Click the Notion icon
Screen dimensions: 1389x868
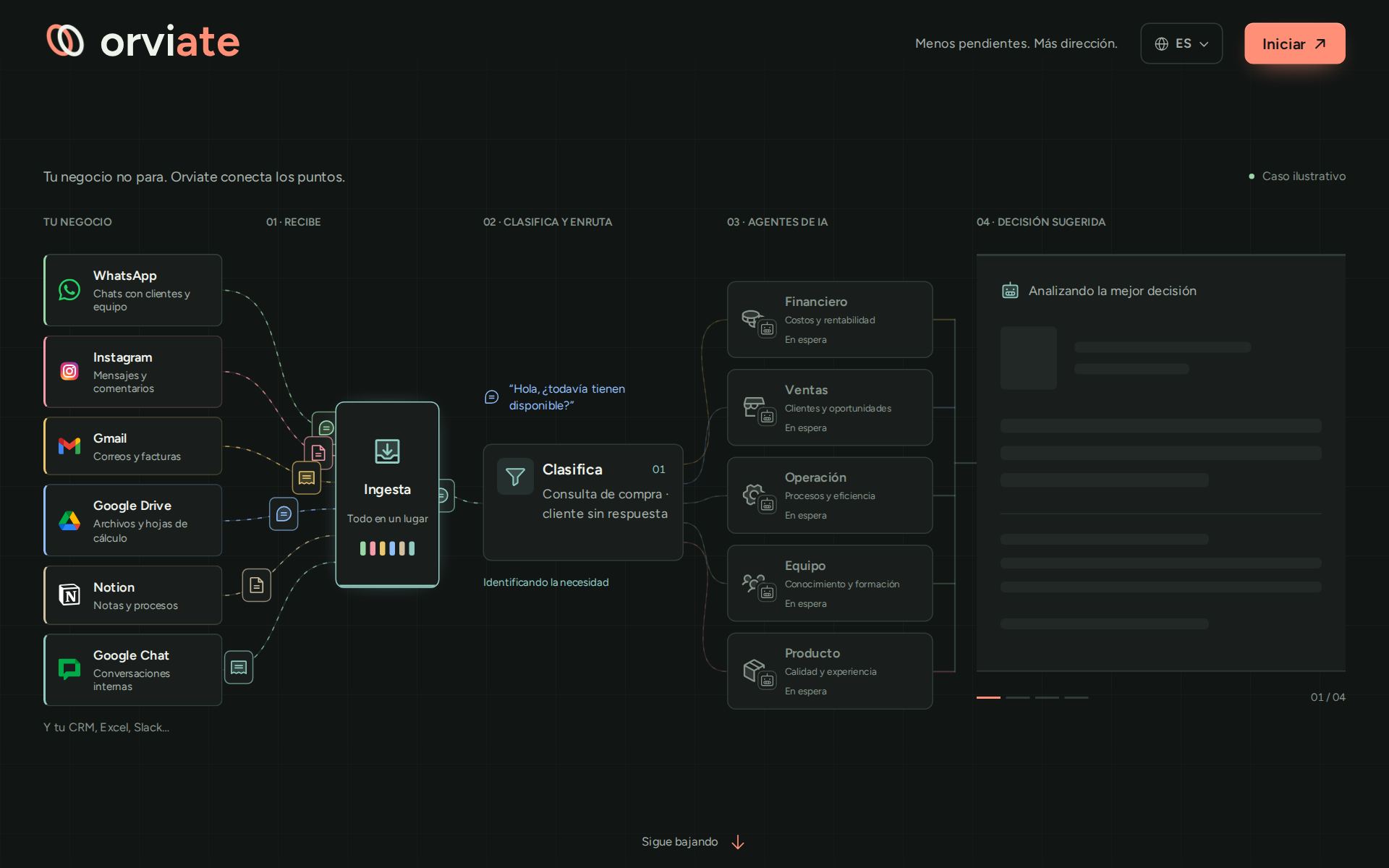(69, 595)
